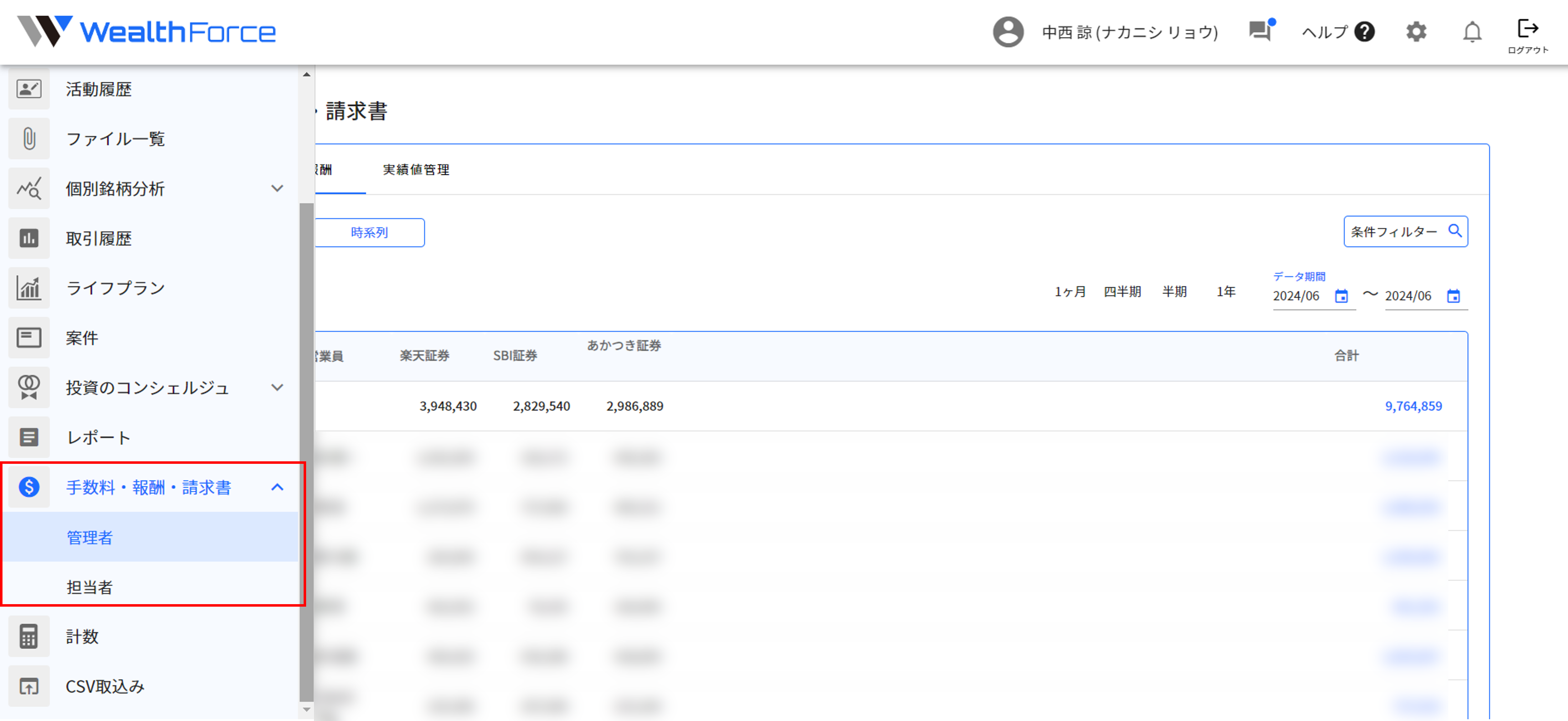Open end date calendar picker icon
The height and width of the screenshot is (721, 1568).
coord(1453,296)
